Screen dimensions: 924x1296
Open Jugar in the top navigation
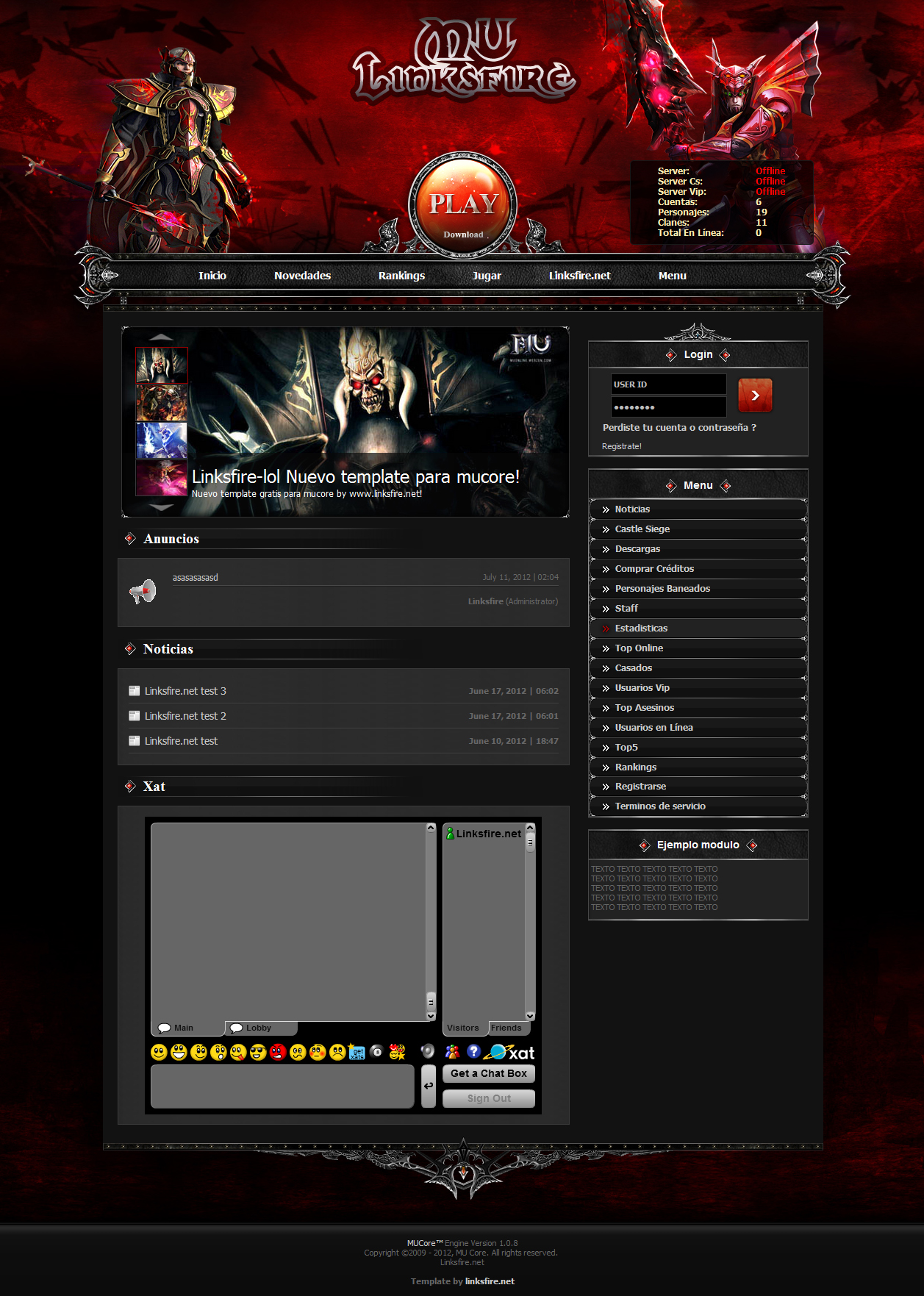coord(487,276)
